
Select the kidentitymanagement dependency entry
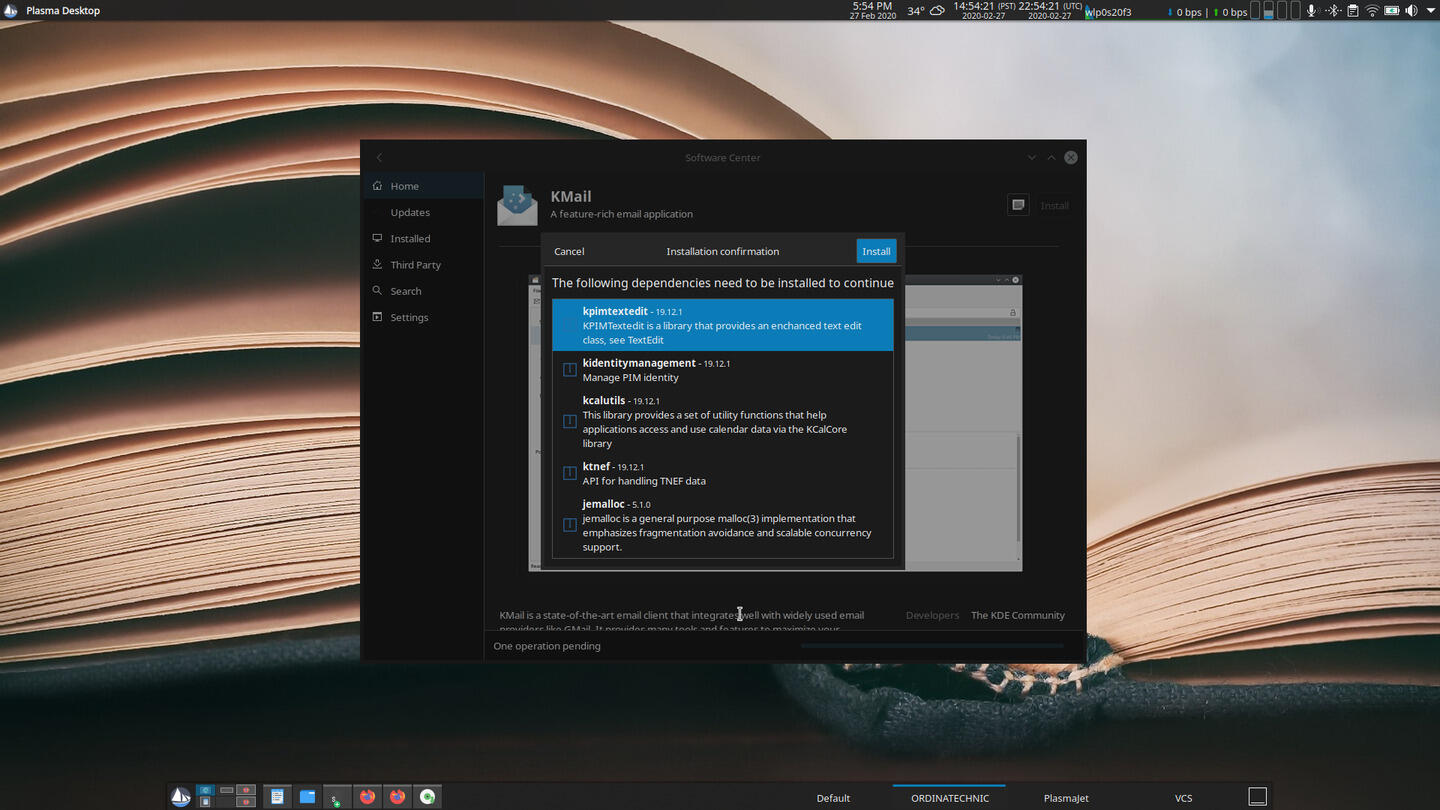pyautogui.click(x=723, y=370)
